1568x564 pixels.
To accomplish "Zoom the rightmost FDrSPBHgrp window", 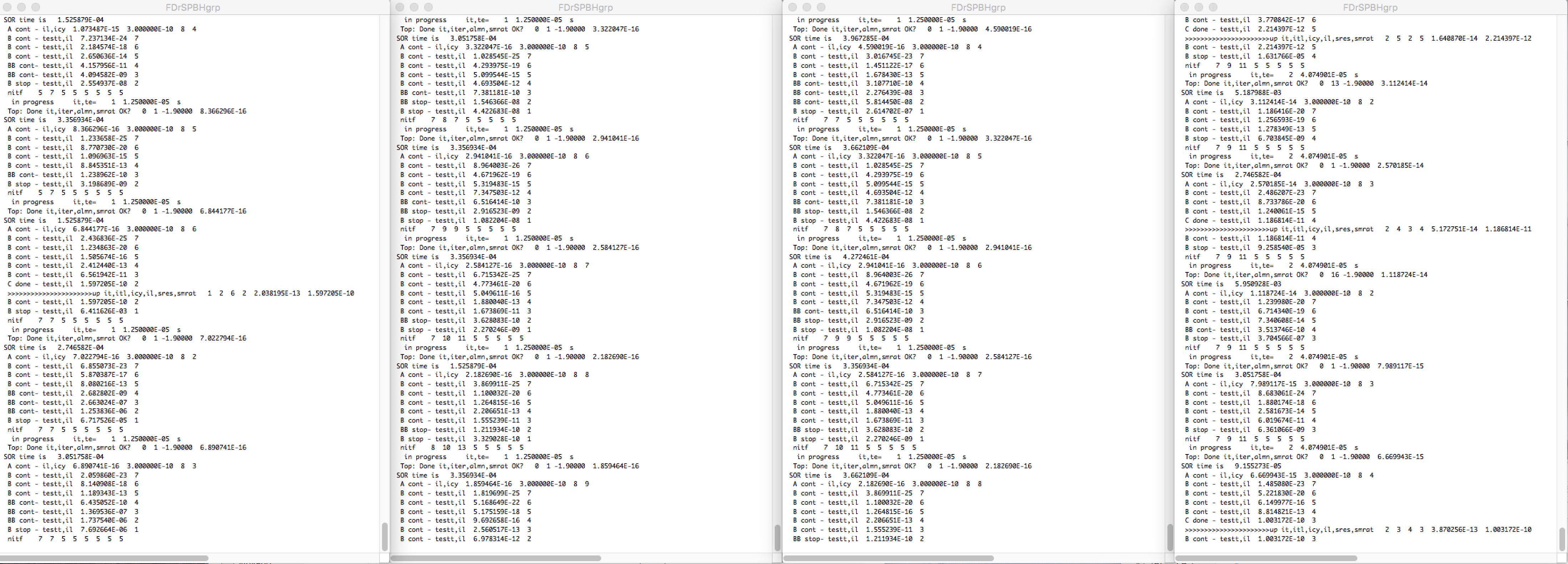I will click(1213, 7).
